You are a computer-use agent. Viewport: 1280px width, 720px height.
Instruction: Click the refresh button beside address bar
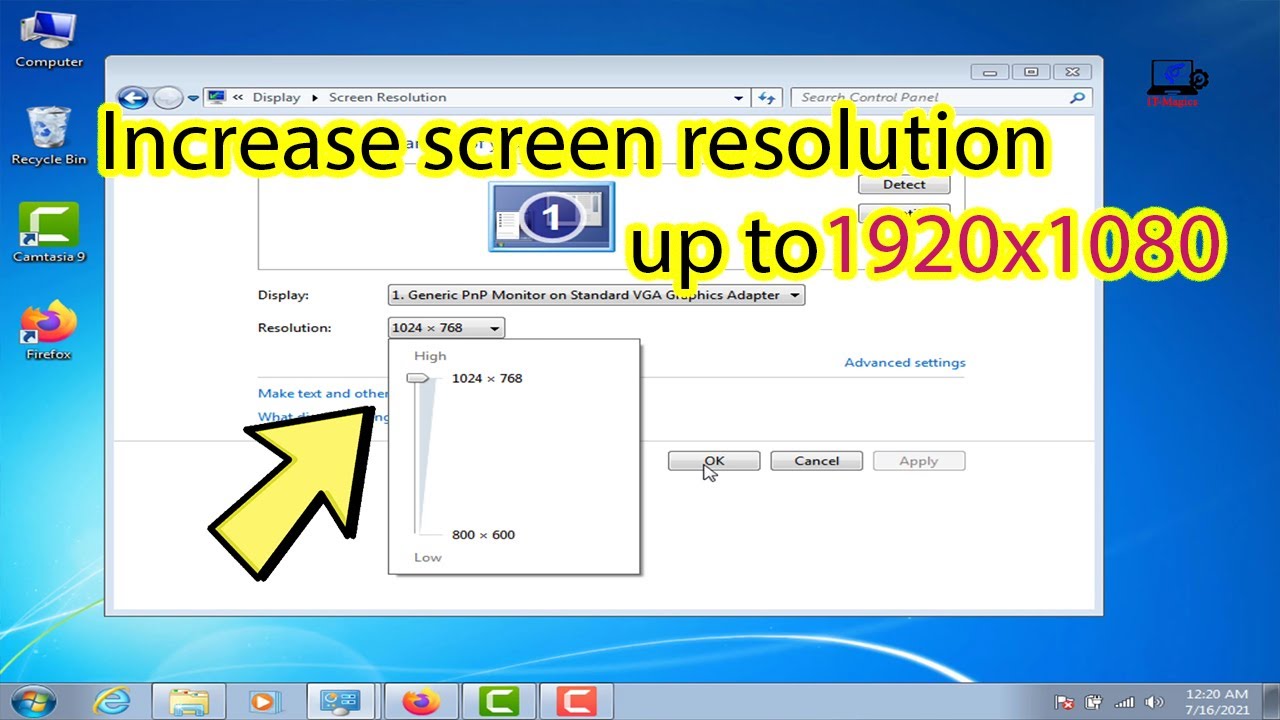(767, 97)
